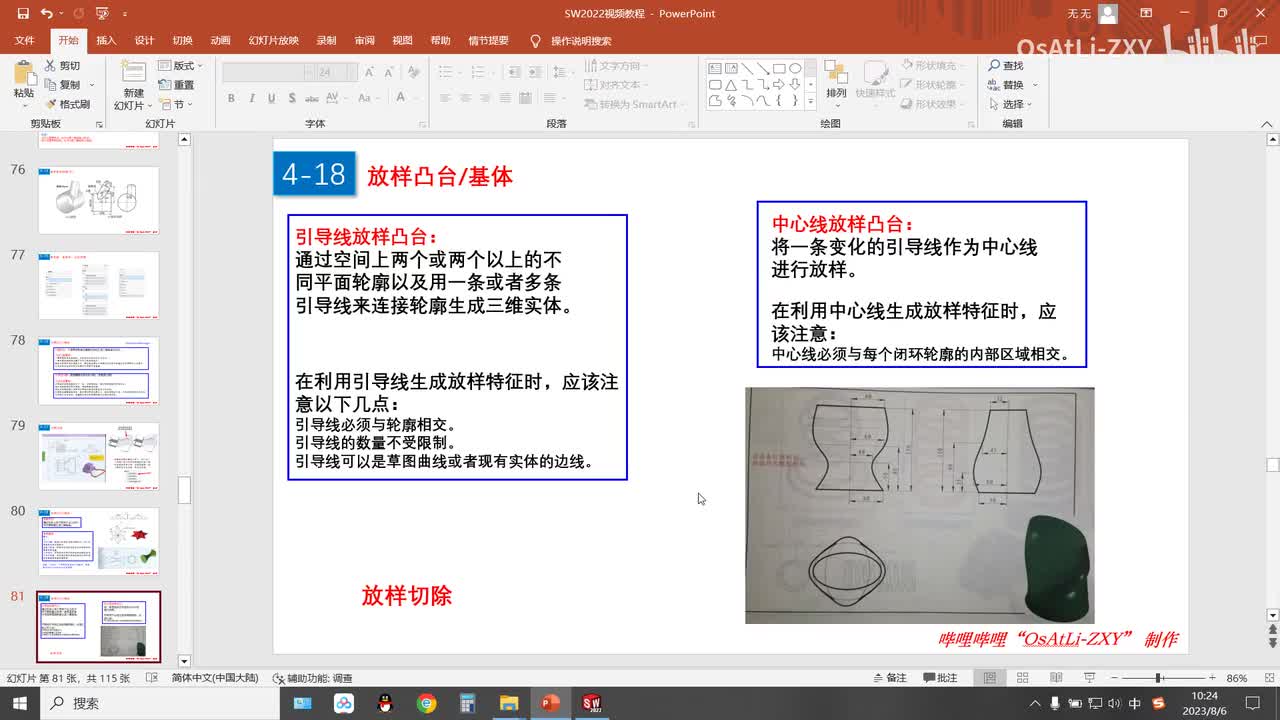Screen dimensions: 1280x720
Task: Toggle Comments (批注) pane in status bar
Action: [x=939, y=678]
